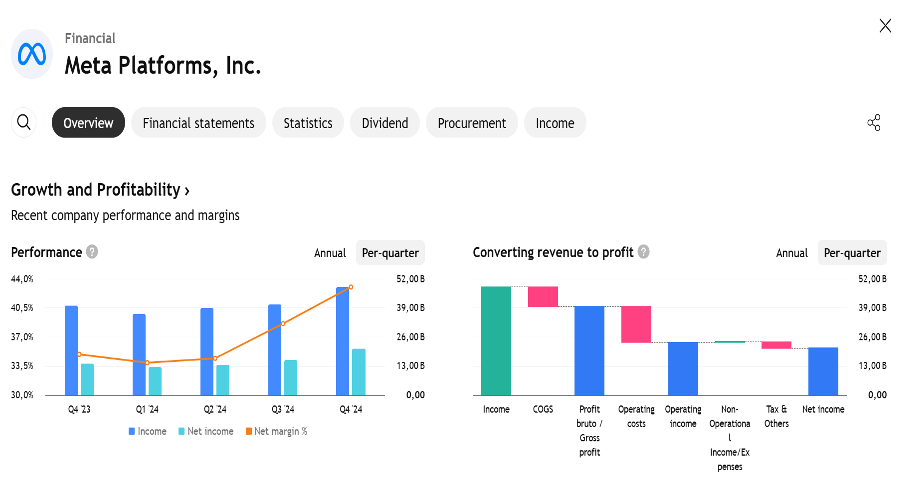Screen dimensions: 906x488
Task: Toggle Net income legend item
Action: [x=206, y=431]
